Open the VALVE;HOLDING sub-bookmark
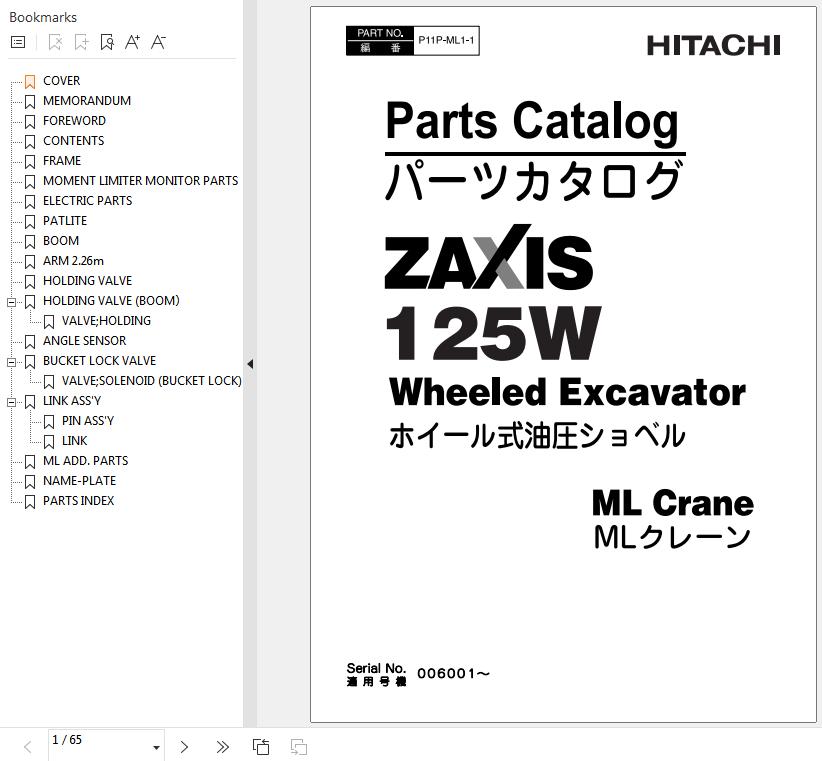Image resolution: width=822 pixels, height=761 pixels. (106, 321)
